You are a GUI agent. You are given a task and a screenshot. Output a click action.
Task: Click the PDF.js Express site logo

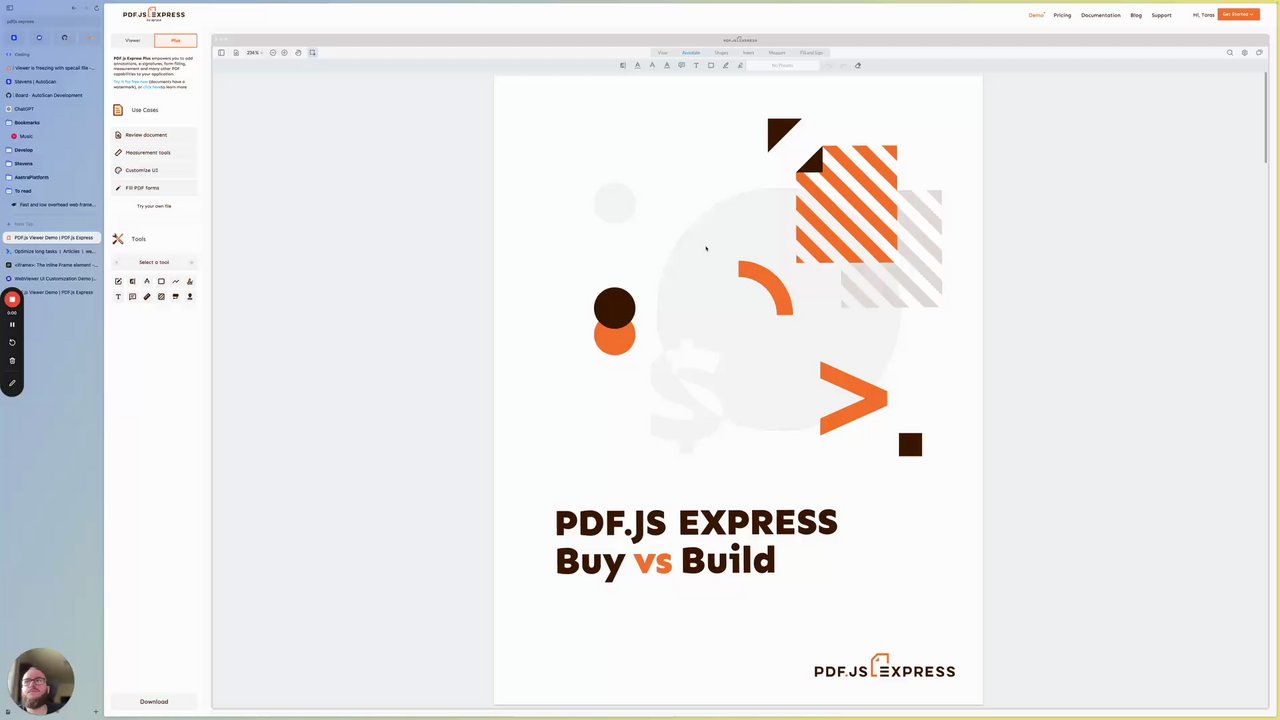click(x=153, y=15)
